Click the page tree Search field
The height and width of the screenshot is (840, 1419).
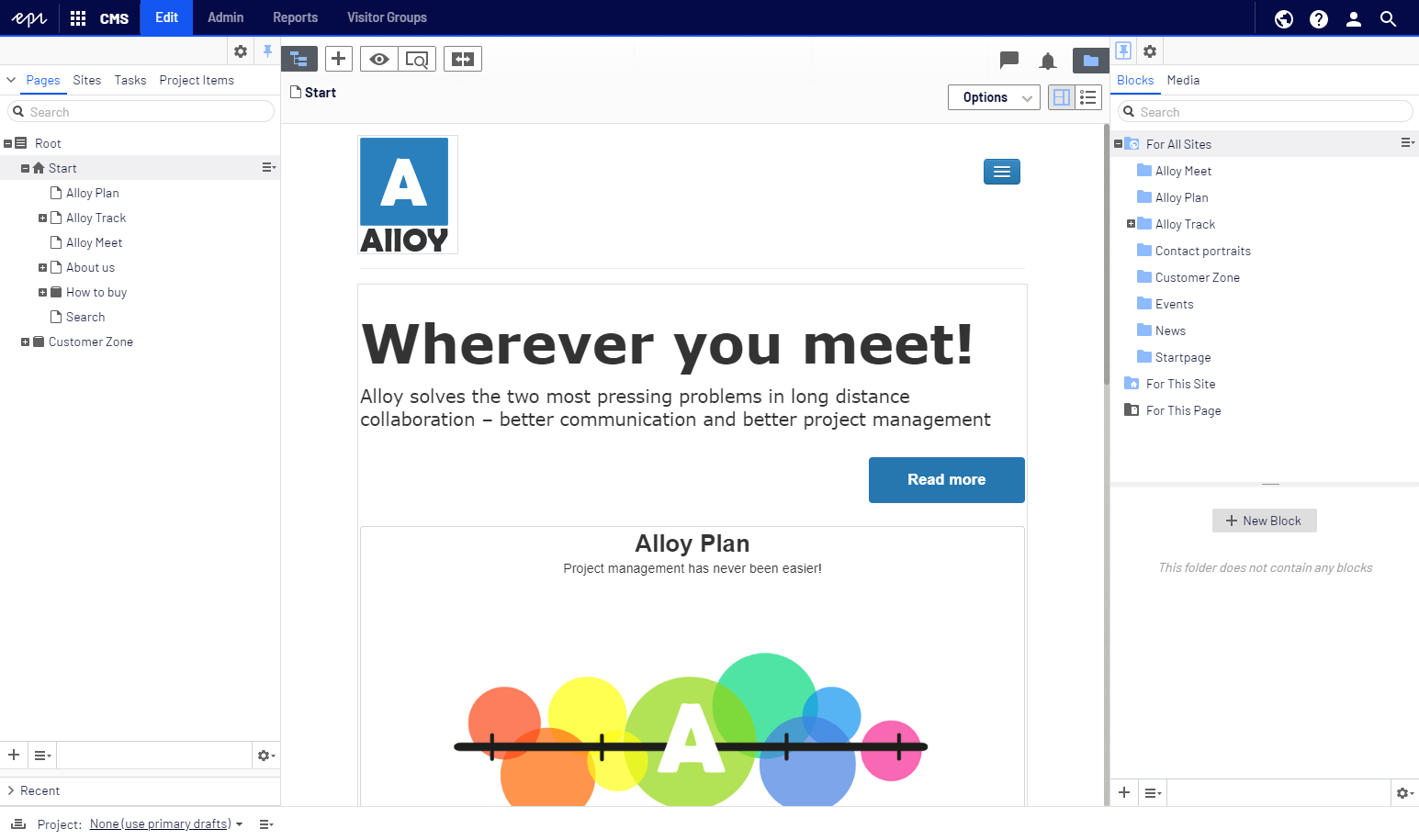[x=141, y=112]
